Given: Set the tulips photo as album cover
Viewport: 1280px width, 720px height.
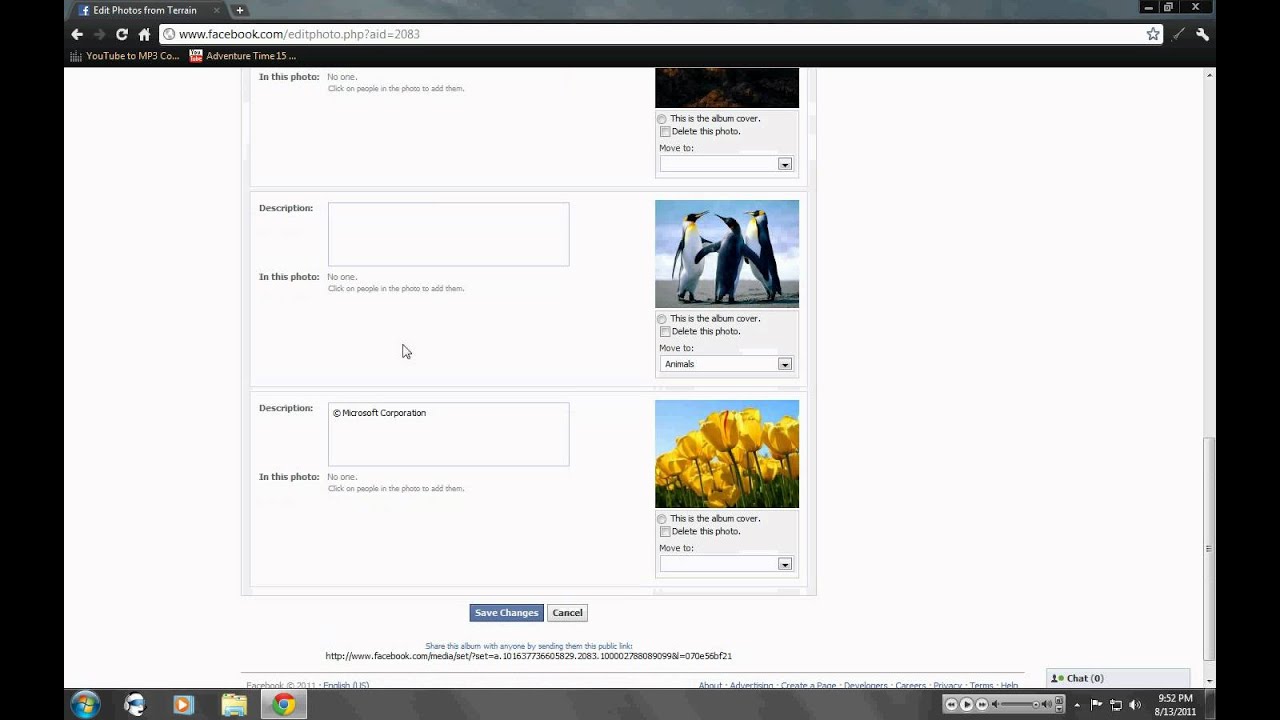Looking at the screenshot, I should [x=661, y=519].
